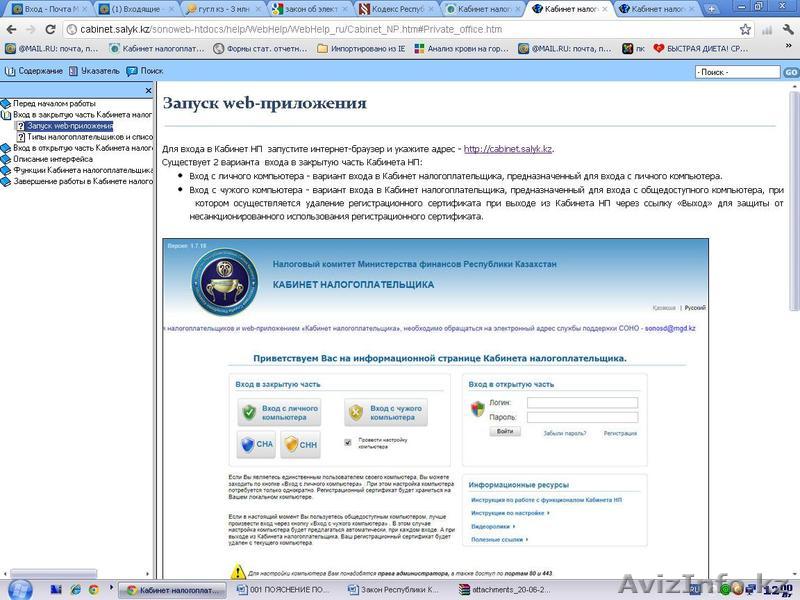This screenshot has width=800, height=600.
Task: Click the bookmark star in address bar
Action: tap(745, 29)
